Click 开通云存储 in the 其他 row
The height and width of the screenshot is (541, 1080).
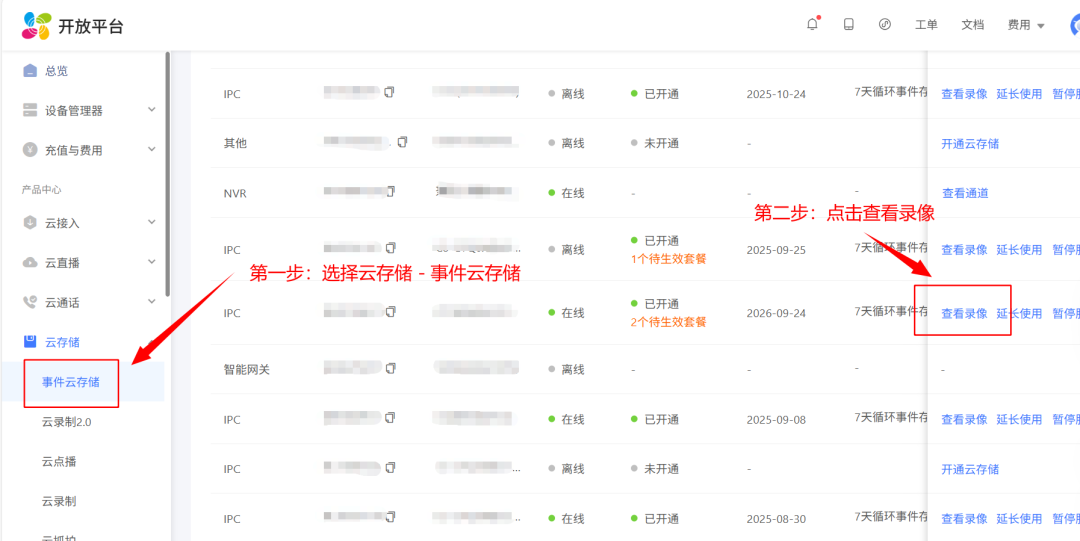[x=970, y=144]
